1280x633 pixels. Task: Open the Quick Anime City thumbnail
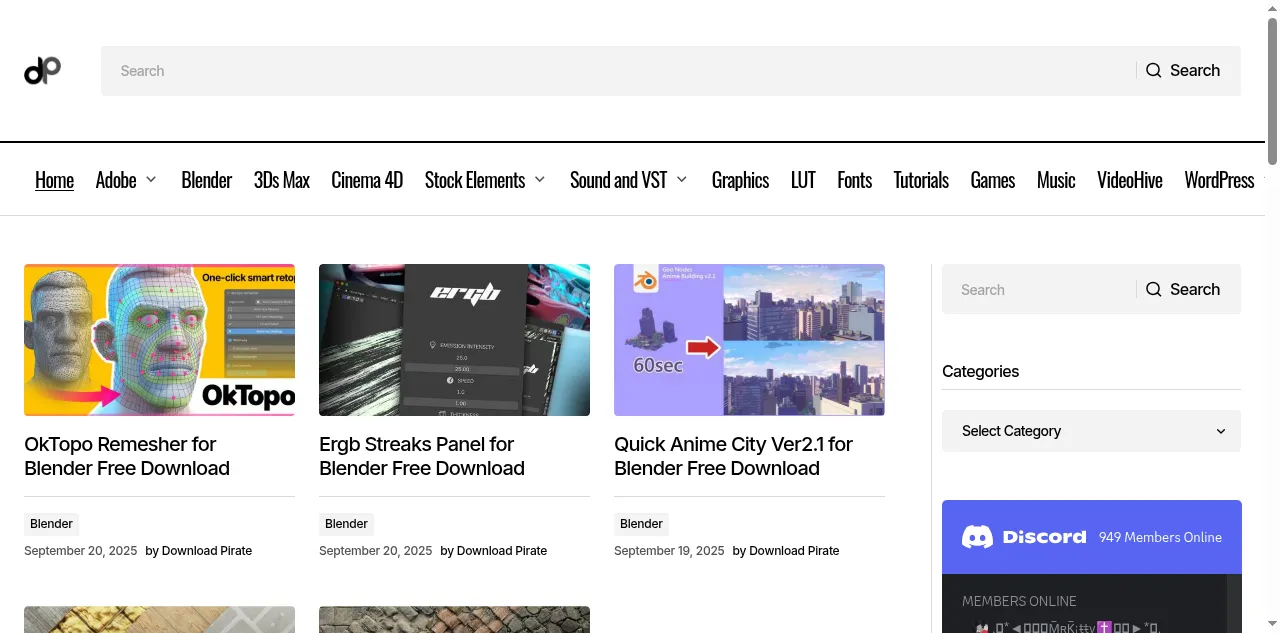(749, 340)
